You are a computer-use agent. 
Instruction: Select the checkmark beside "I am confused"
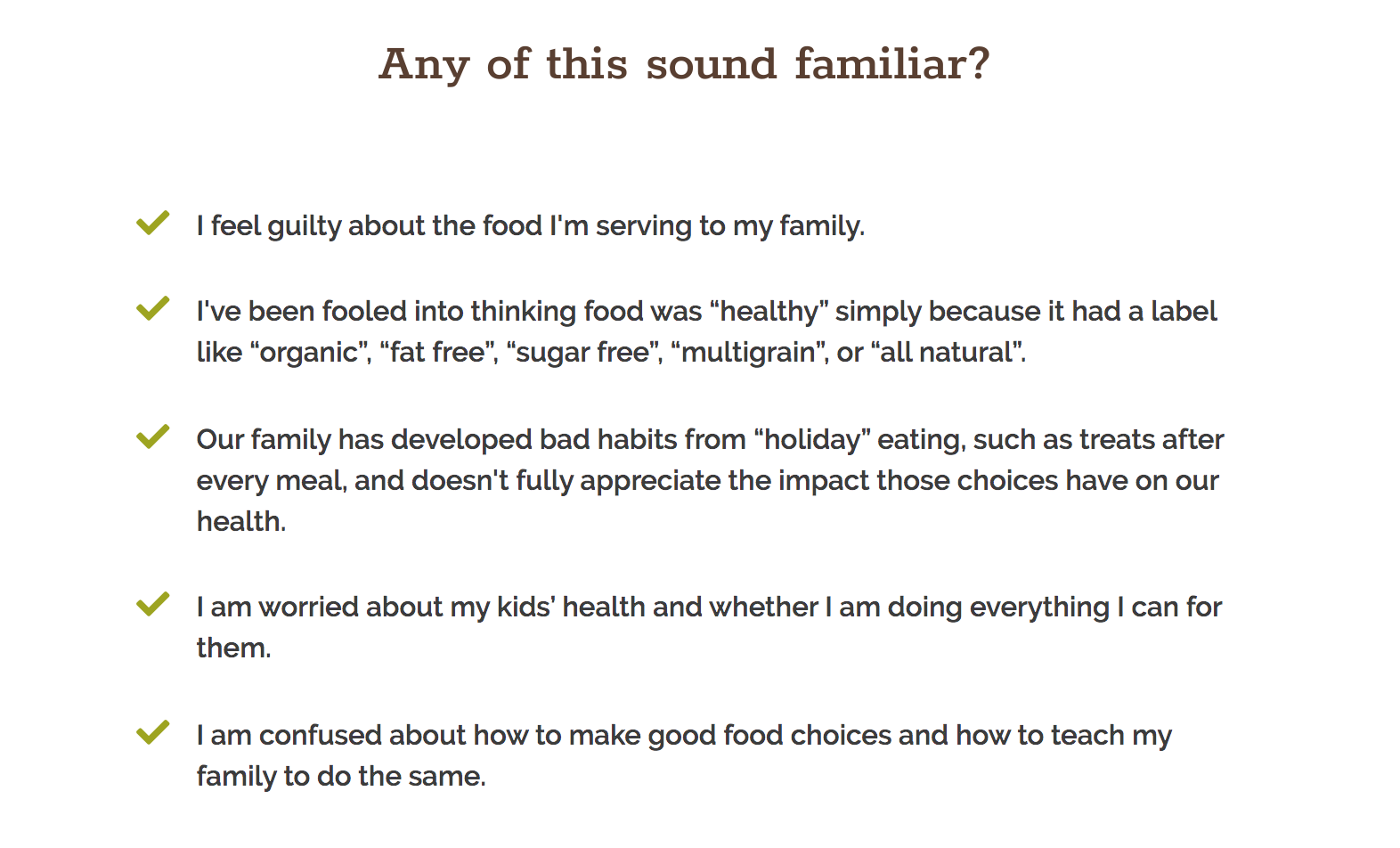point(153,732)
